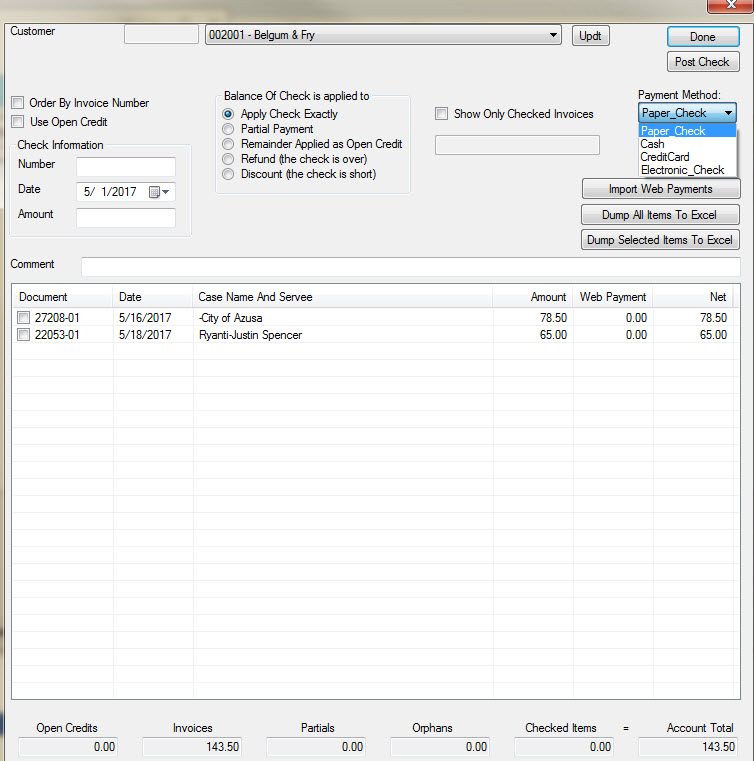Click the Done button

703,37
